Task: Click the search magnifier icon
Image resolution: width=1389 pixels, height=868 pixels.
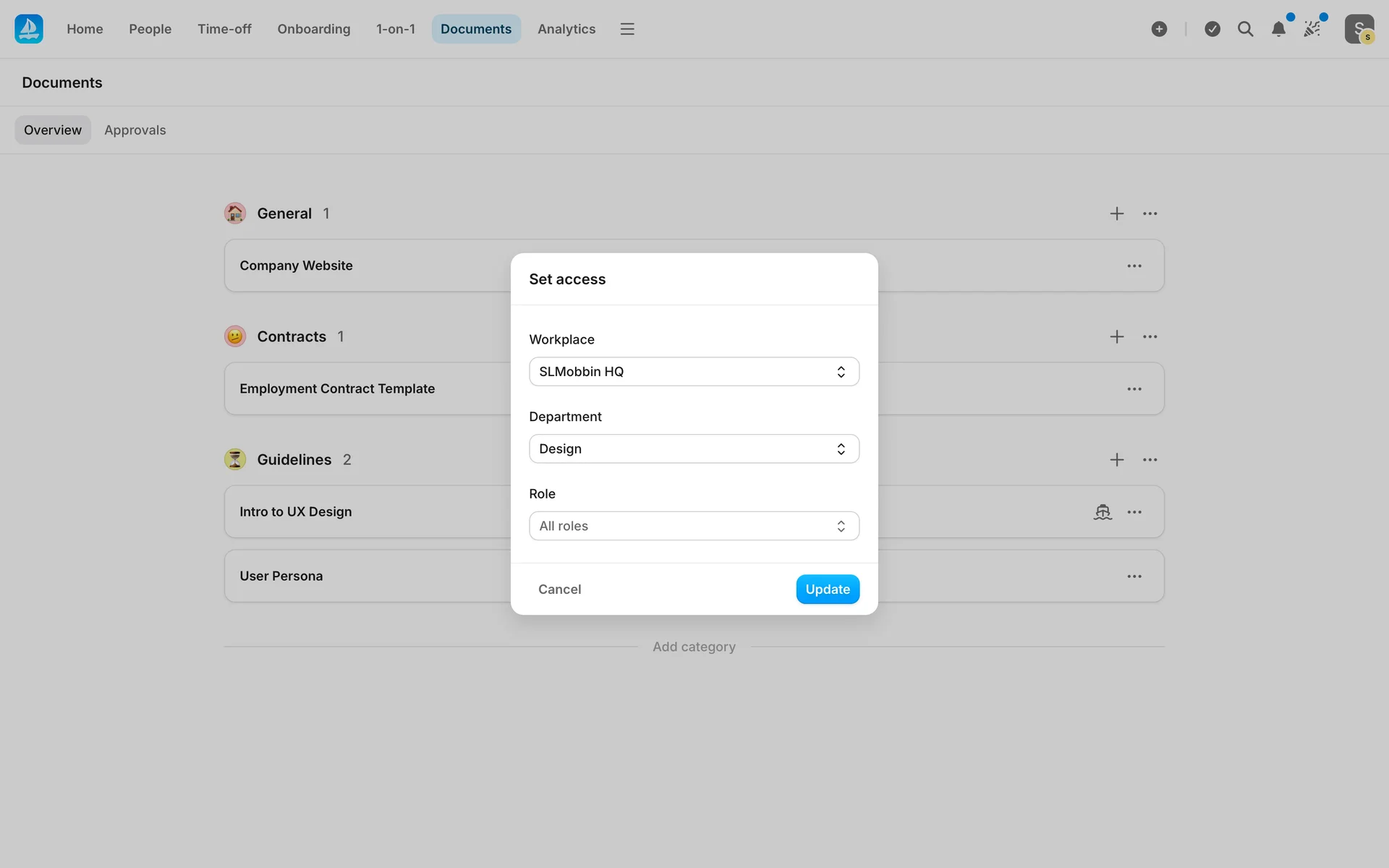Action: coord(1245,29)
